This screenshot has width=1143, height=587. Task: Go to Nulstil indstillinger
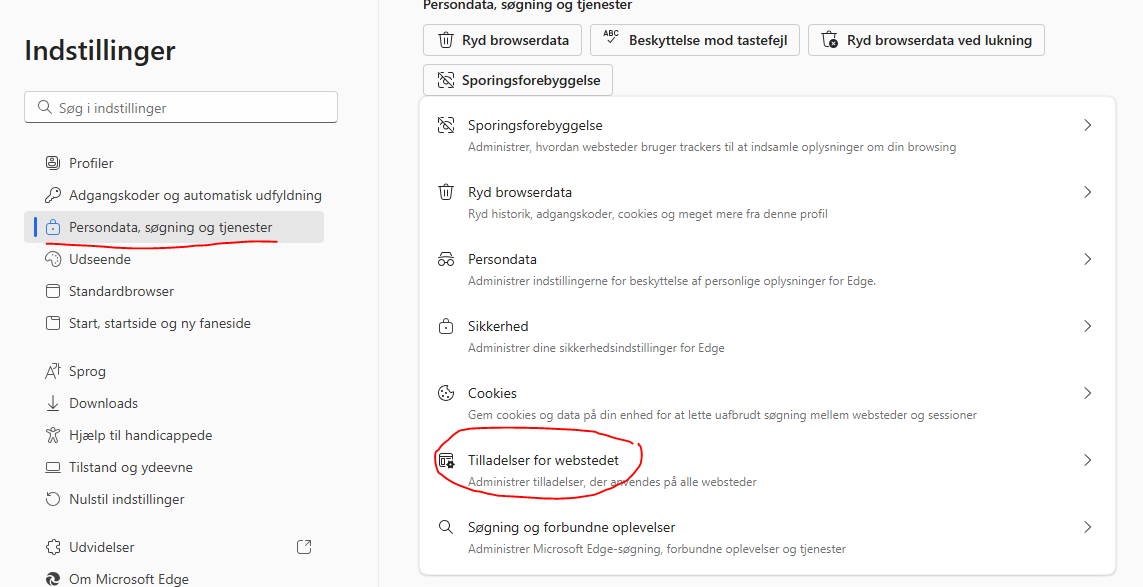[x=126, y=499]
